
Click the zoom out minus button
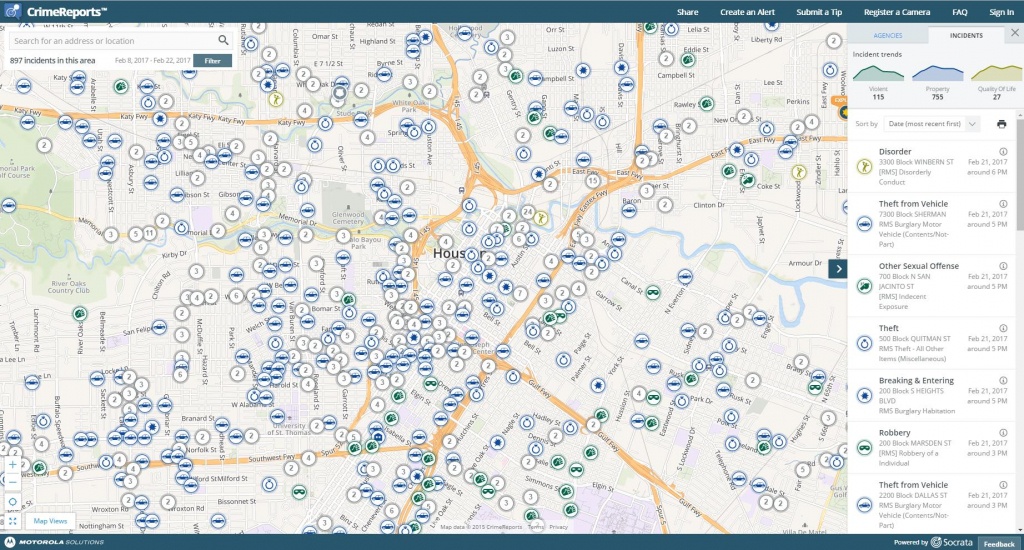pos(12,482)
